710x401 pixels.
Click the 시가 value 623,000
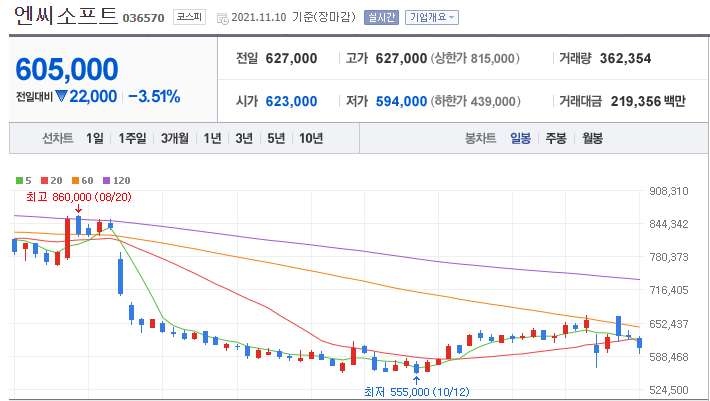pos(291,101)
